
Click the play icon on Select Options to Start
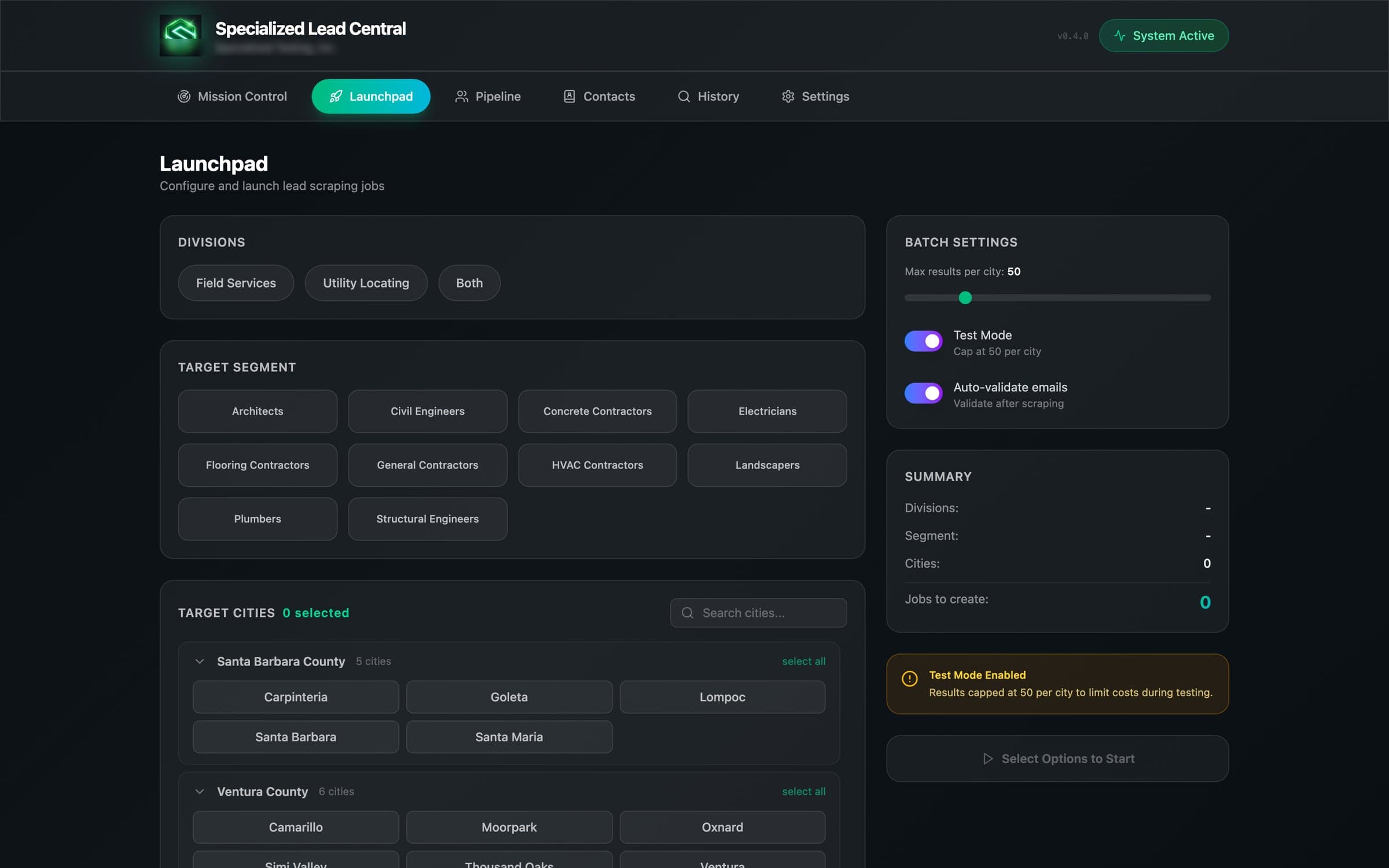pos(988,759)
